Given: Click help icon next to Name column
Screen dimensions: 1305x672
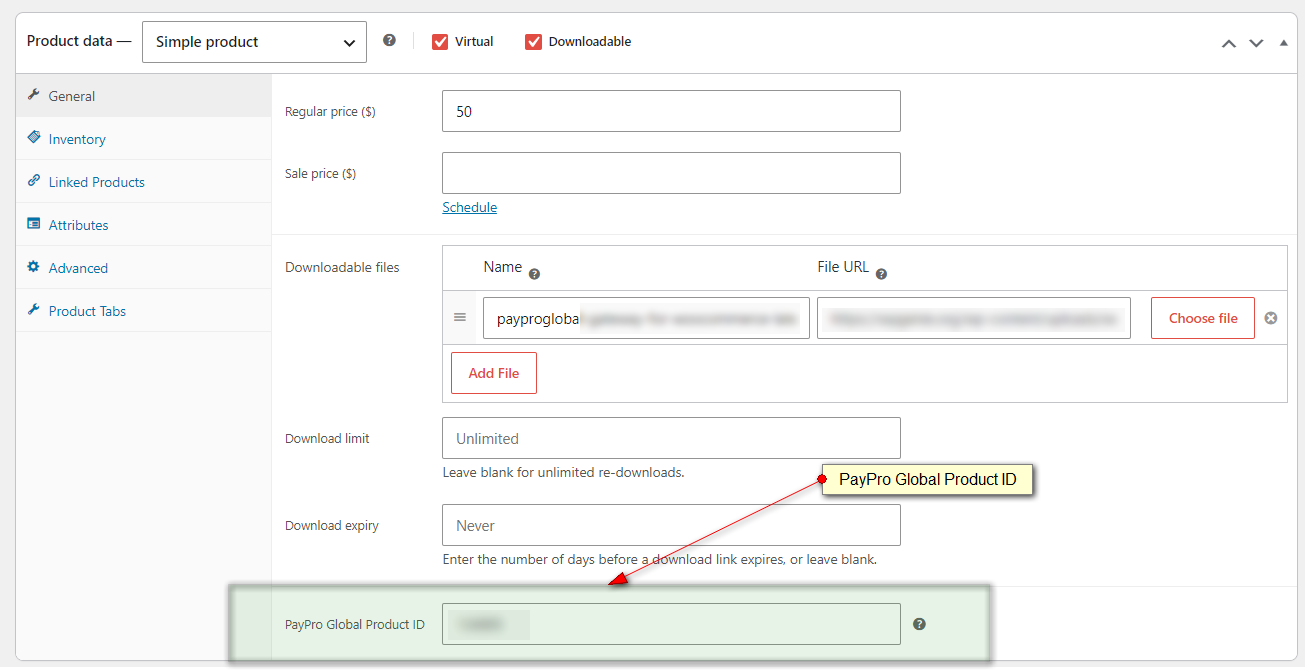Looking at the screenshot, I should pyautogui.click(x=534, y=274).
